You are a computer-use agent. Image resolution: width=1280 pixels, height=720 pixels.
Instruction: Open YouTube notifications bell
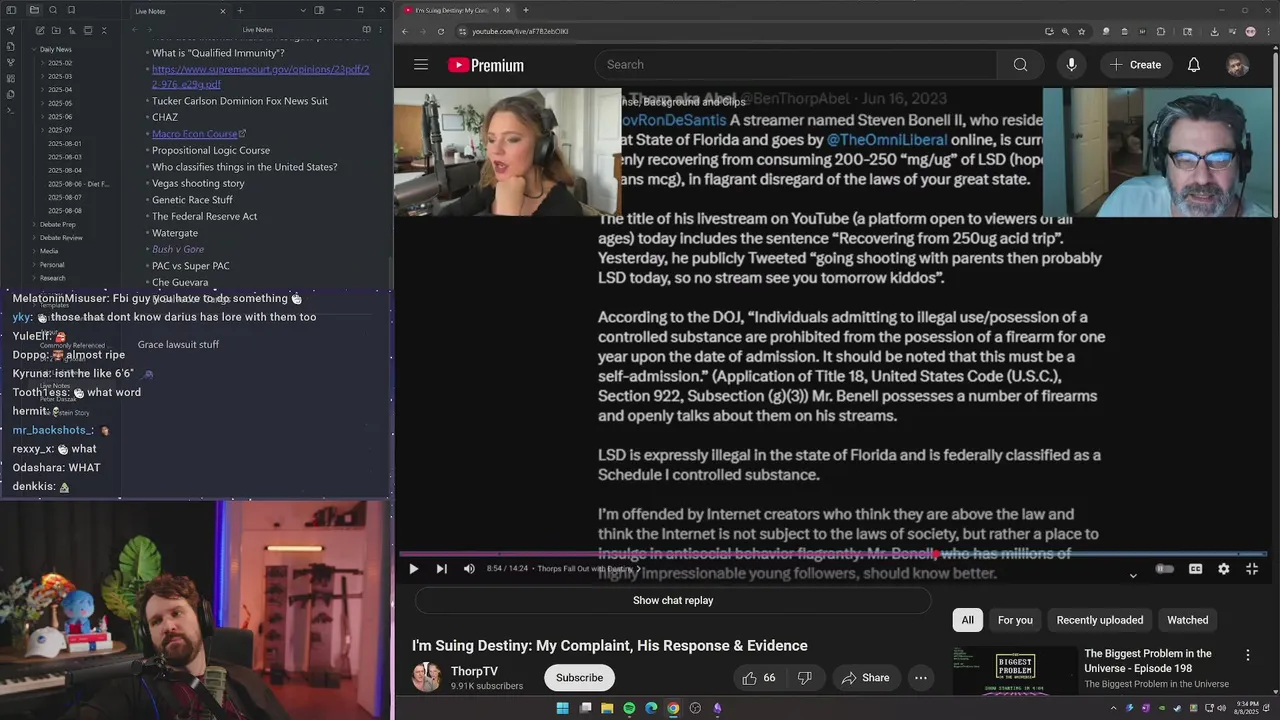click(1194, 65)
